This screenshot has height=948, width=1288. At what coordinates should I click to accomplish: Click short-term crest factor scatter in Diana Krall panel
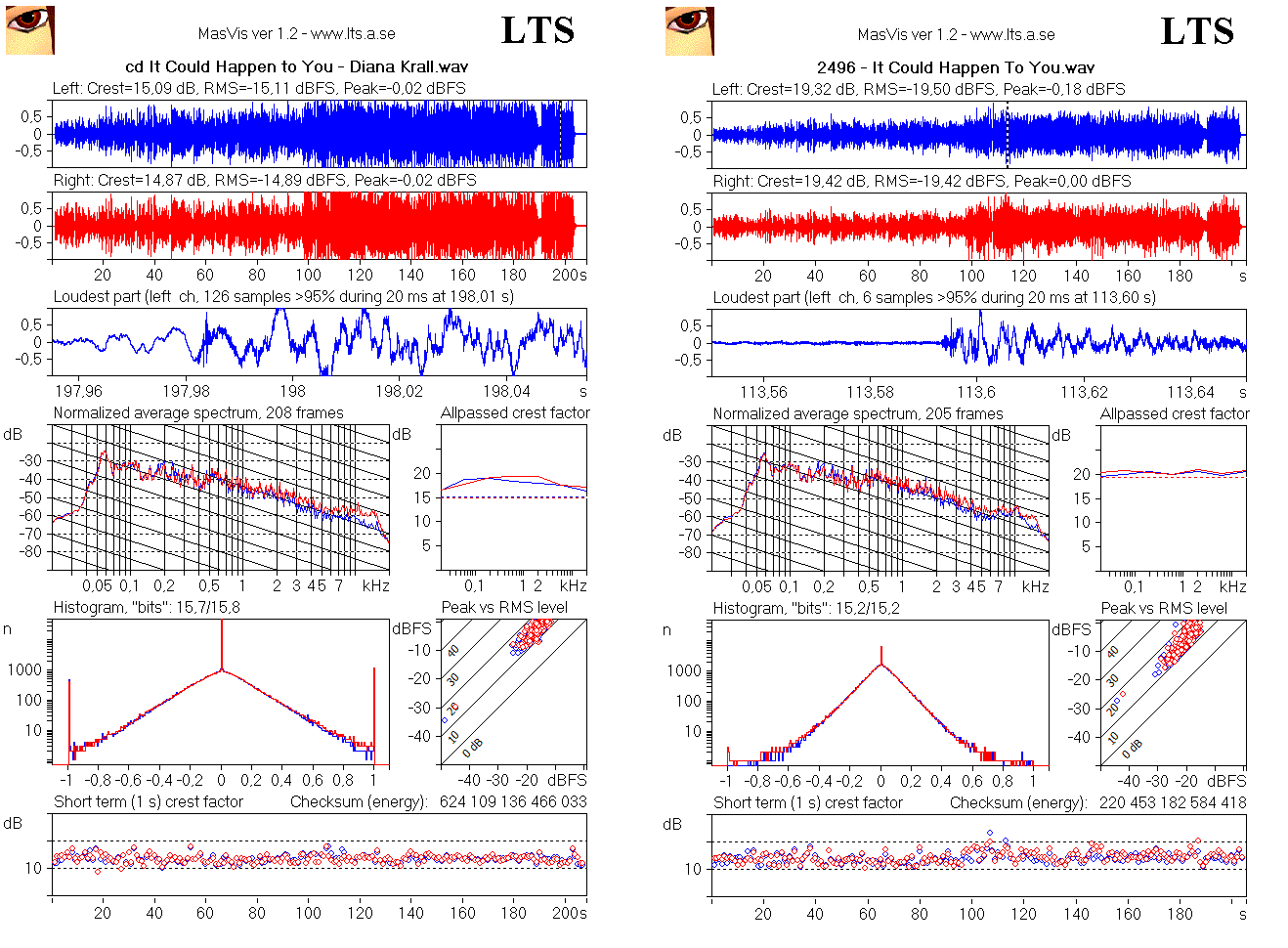click(x=319, y=855)
